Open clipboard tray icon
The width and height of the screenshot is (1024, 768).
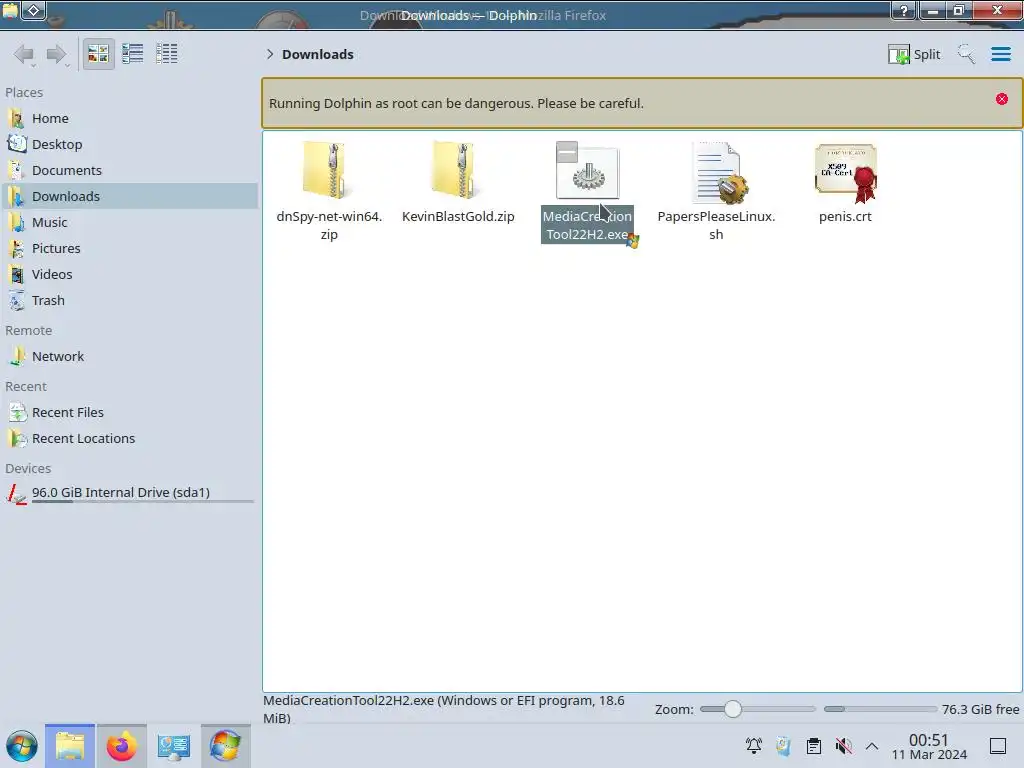click(x=814, y=746)
